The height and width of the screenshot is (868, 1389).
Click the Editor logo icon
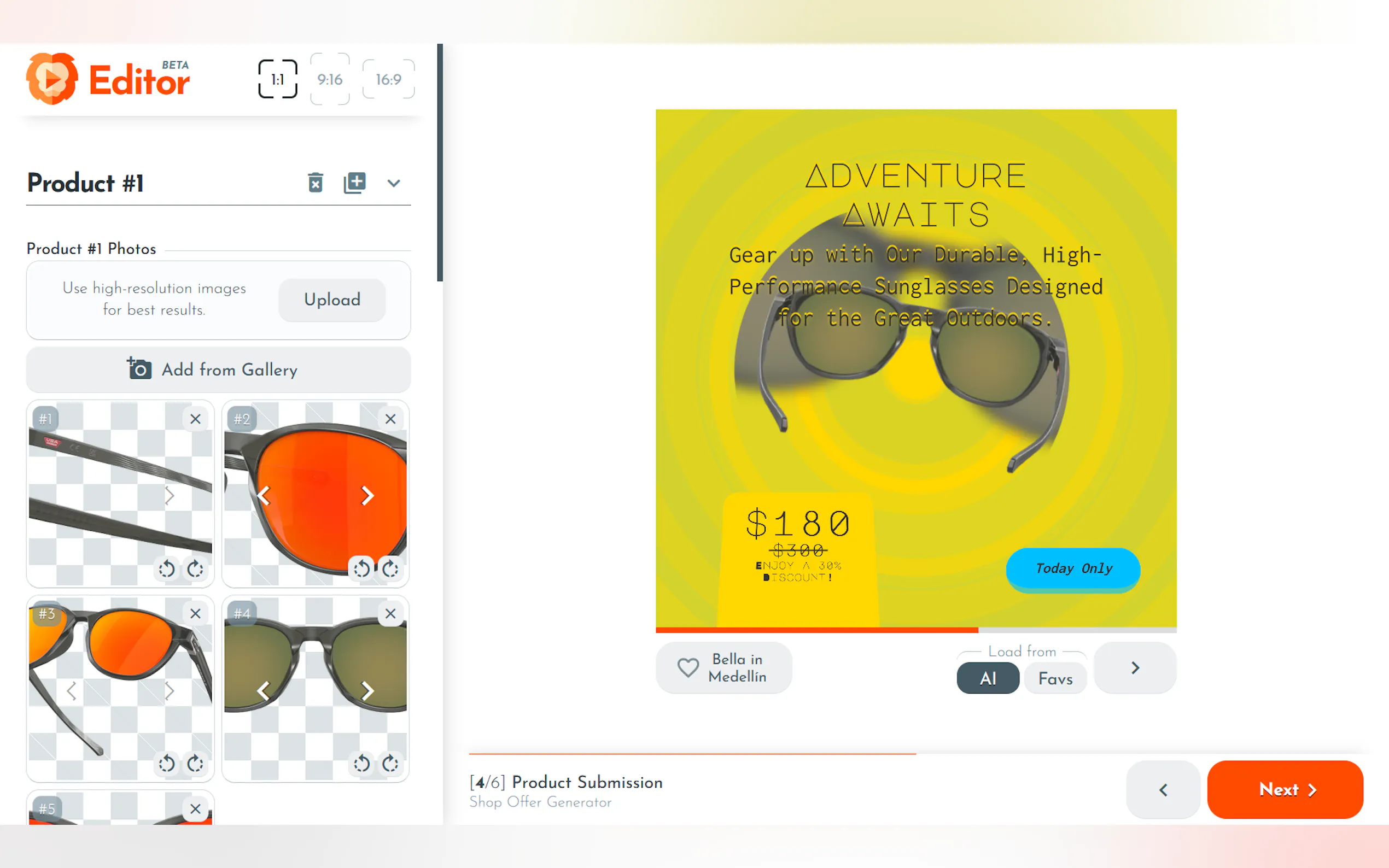[52, 79]
